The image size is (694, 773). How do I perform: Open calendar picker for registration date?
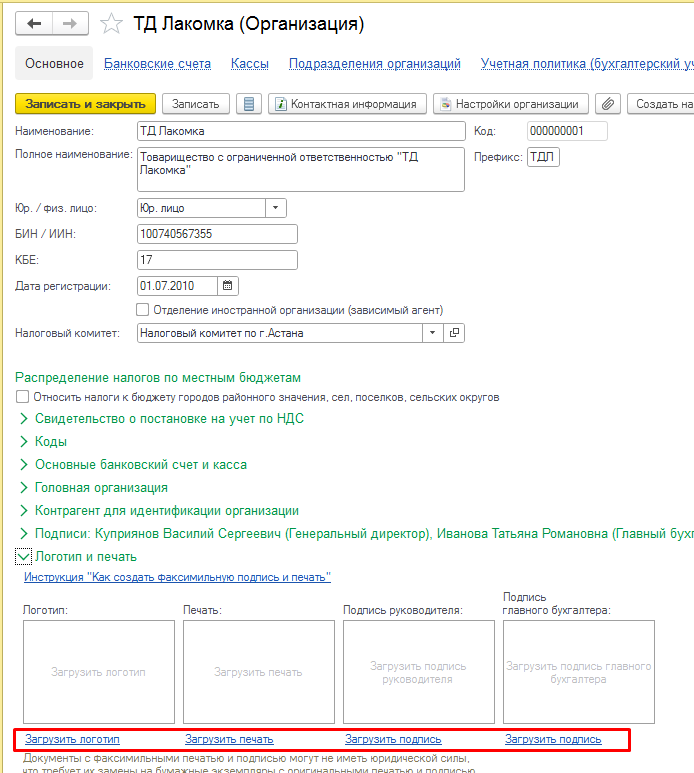[x=228, y=286]
